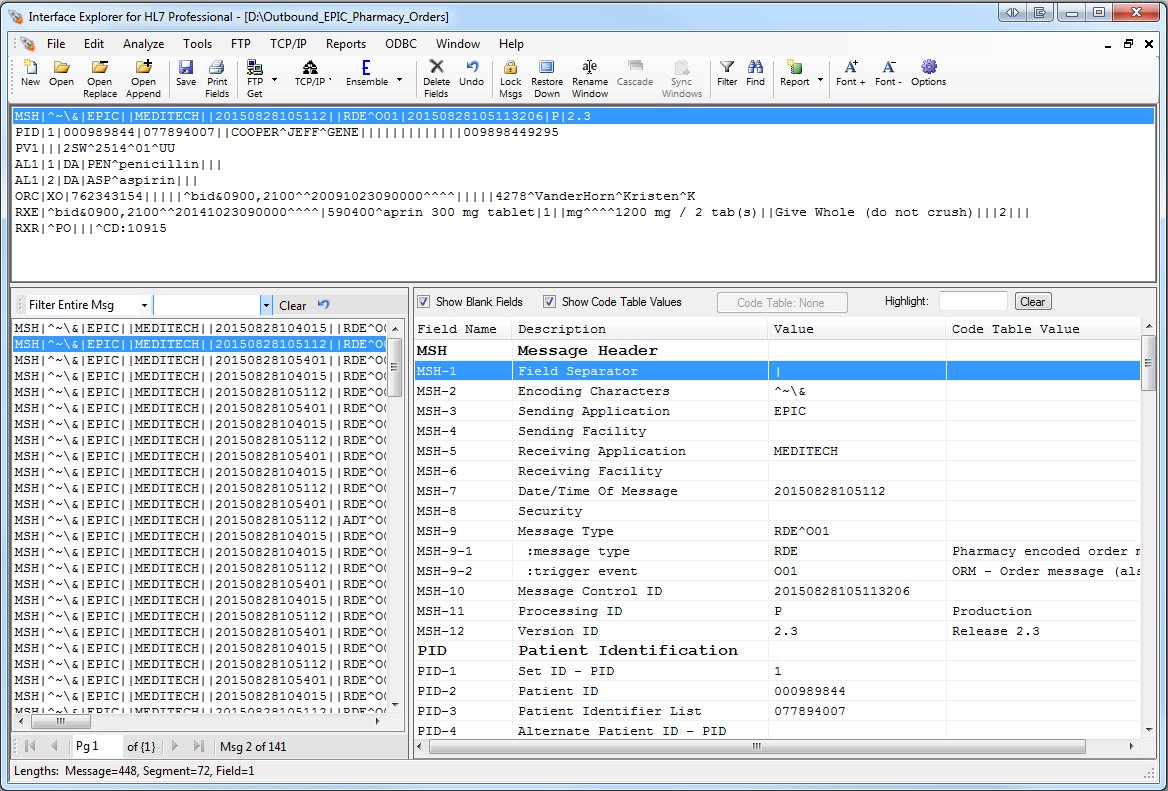Click the RXE segment line in message
The height and width of the screenshot is (791, 1168).
click(x=522, y=212)
